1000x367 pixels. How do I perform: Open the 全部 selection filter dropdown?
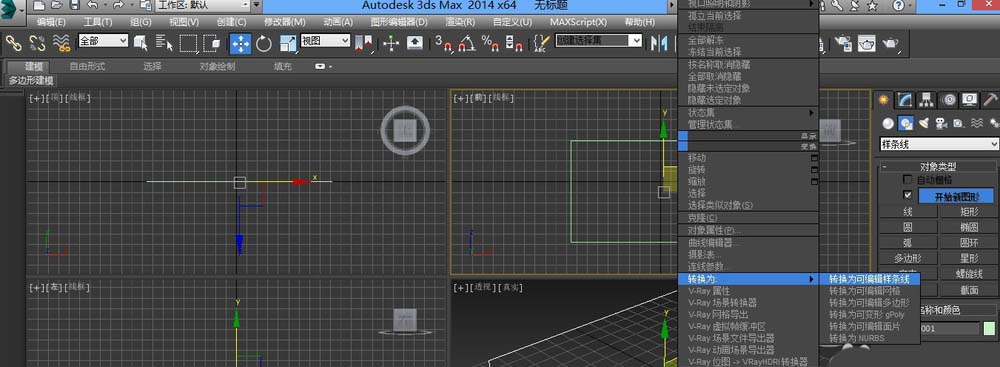pos(103,40)
